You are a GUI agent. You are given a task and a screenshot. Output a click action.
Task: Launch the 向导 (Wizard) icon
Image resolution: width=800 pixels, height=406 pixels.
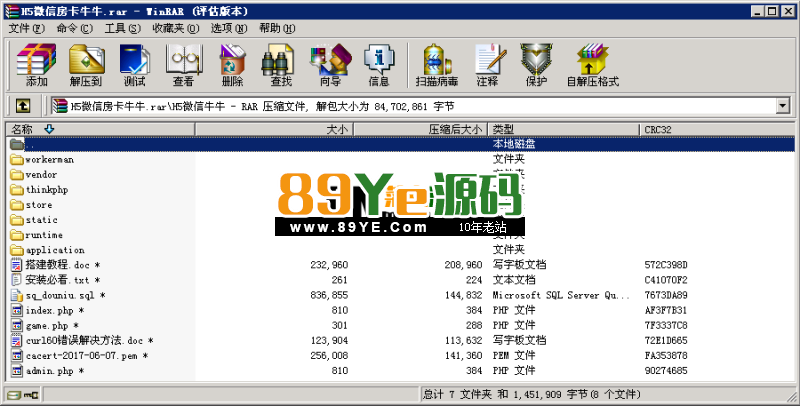[331, 59]
